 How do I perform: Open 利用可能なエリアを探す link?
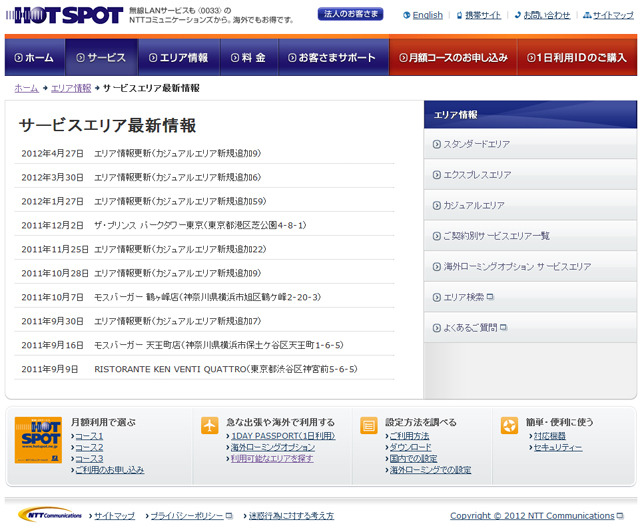(x=272, y=459)
